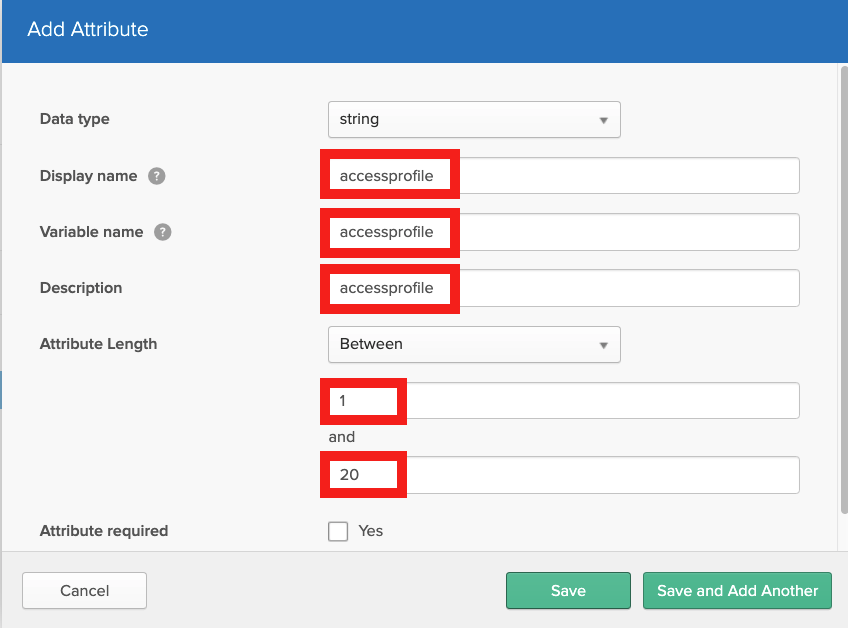
Task: Click the help icon beside Variable name
Action: point(162,232)
